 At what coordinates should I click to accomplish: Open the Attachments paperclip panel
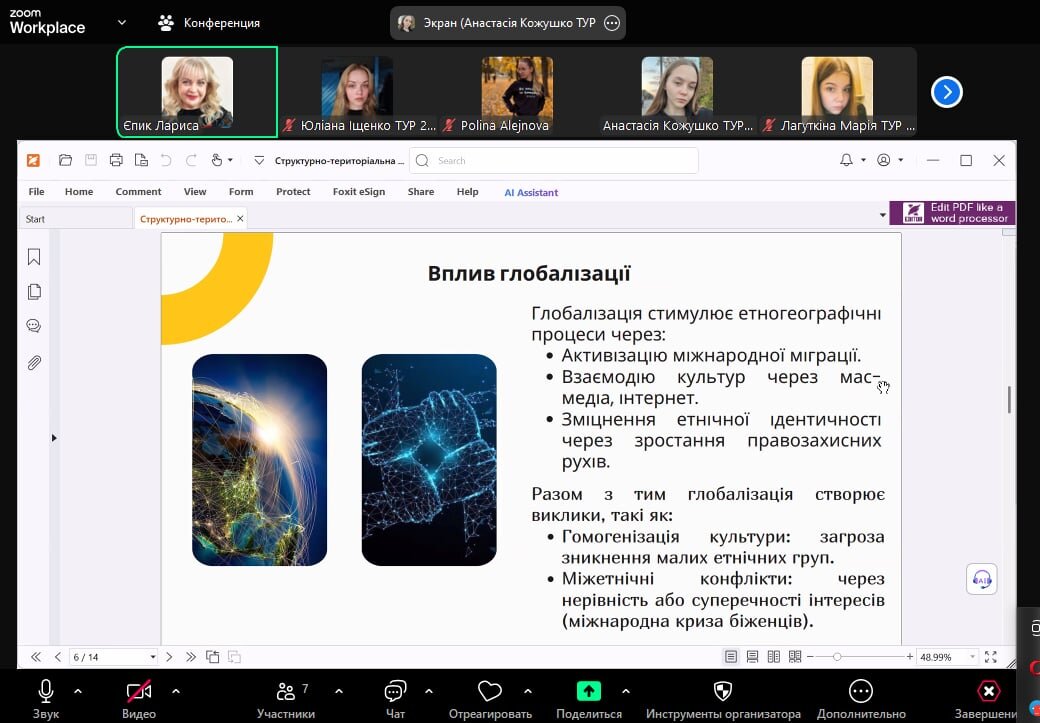click(x=34, y=363)
